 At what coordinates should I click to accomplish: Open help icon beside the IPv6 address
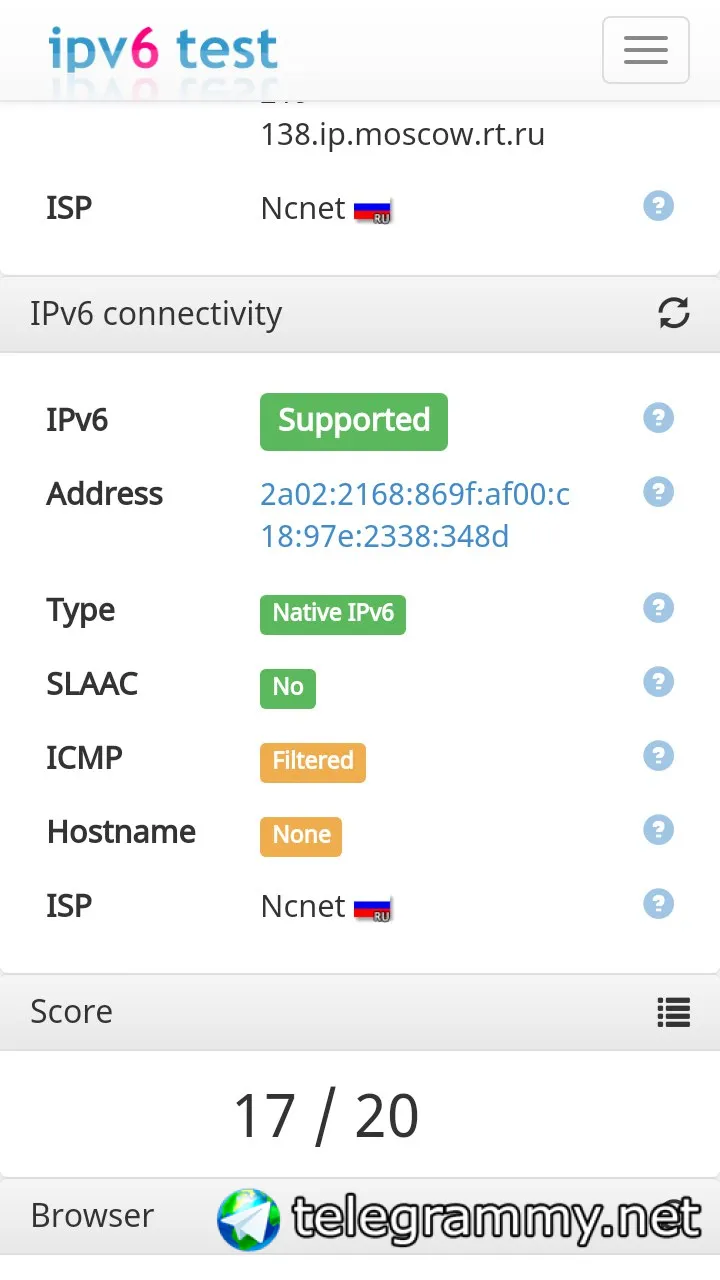click(x=658, y=492)
